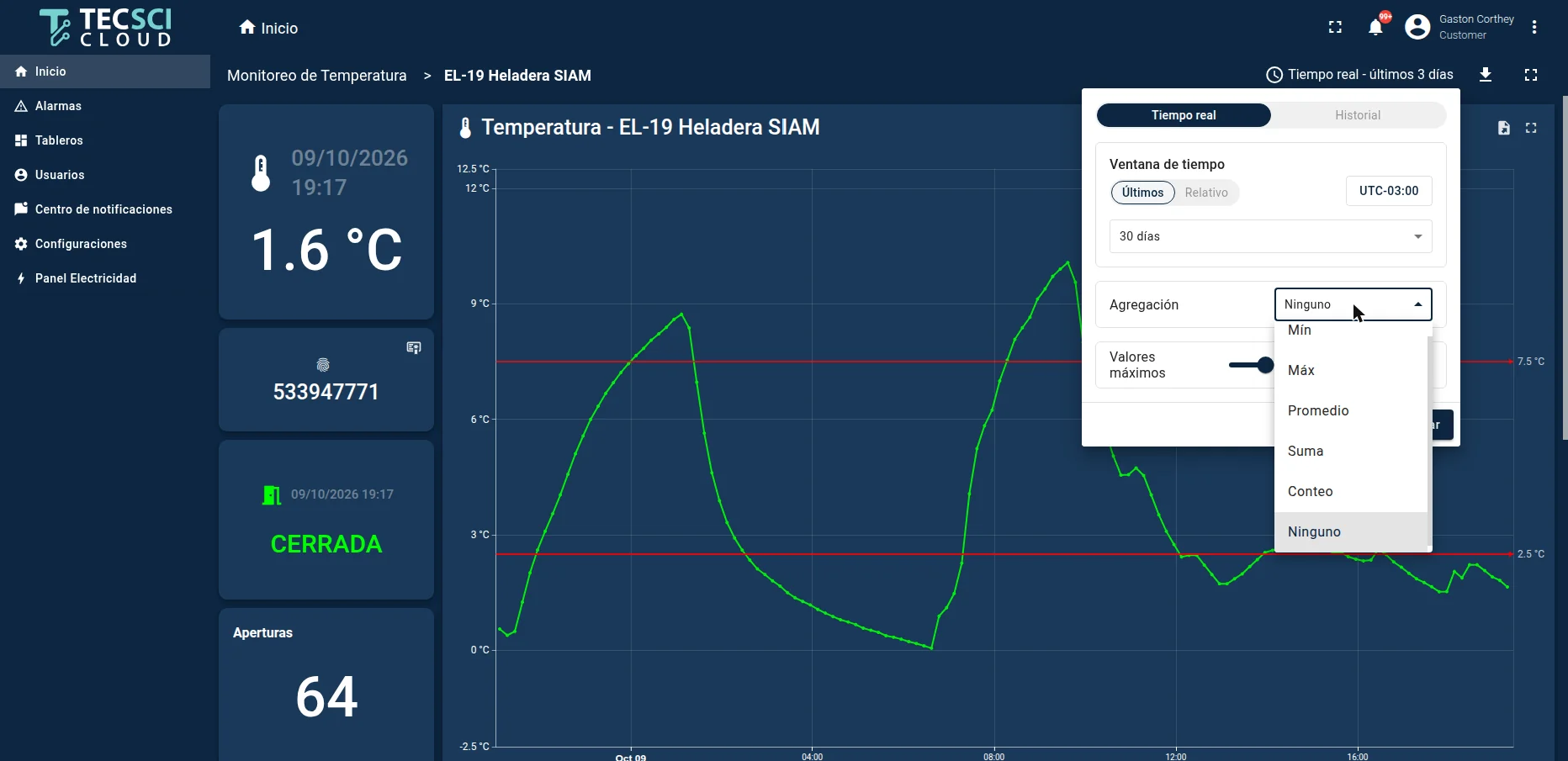Click the fingerprint icon above 533947771
This screenshot has height=761, width=1568.
tap(322, 365)
